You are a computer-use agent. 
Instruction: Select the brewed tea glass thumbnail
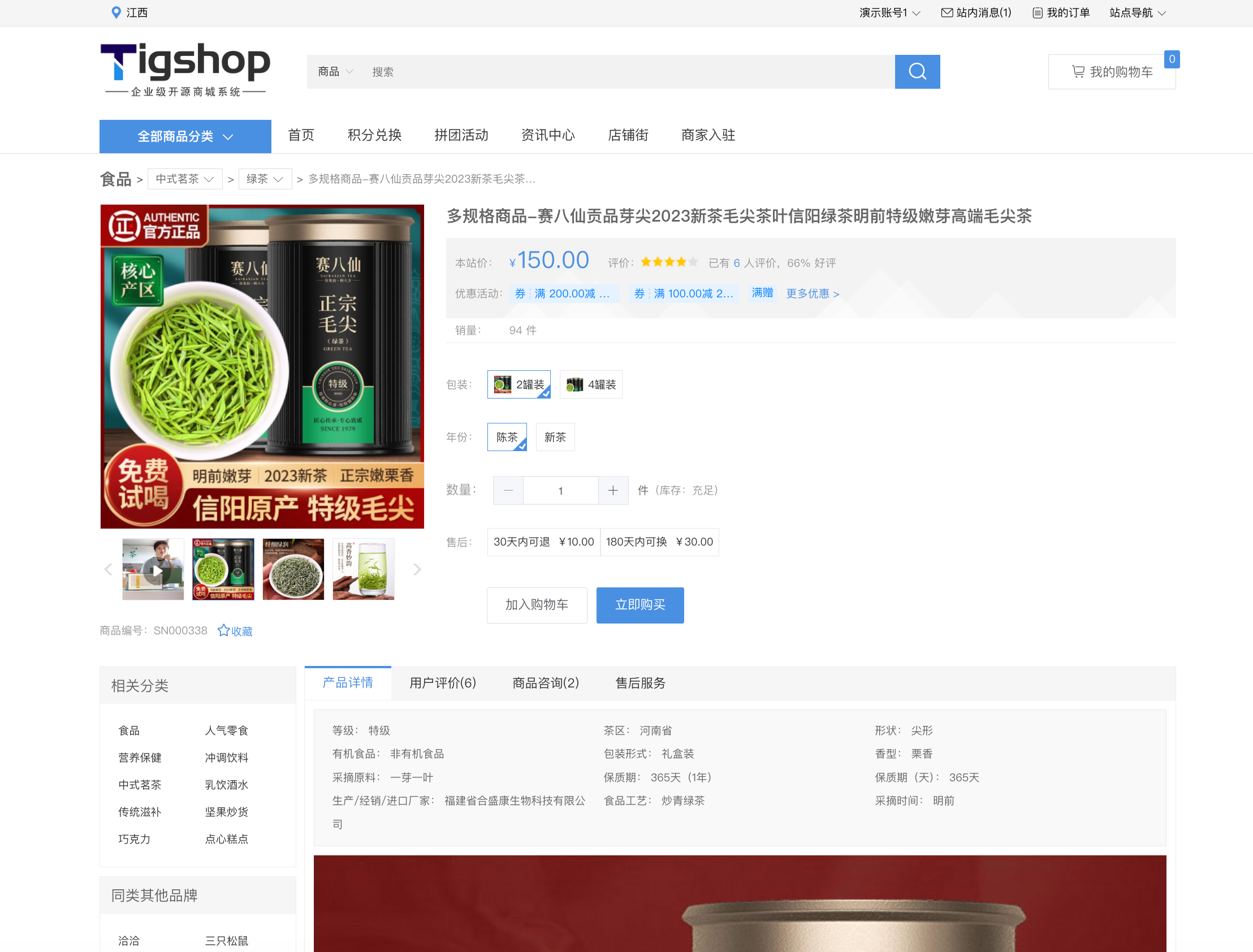point(363,569)
